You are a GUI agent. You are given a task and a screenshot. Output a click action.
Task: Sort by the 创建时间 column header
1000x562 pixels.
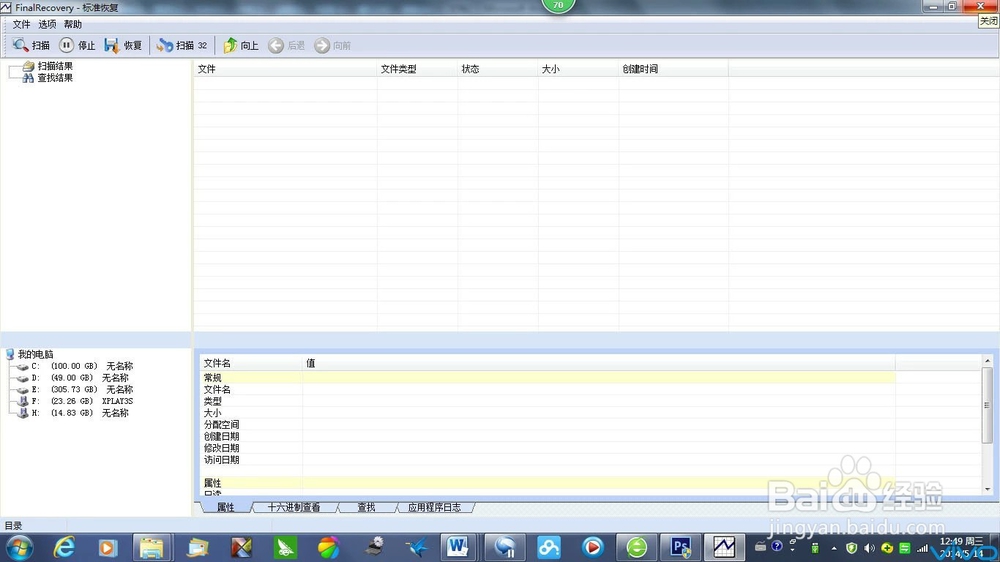673,69
